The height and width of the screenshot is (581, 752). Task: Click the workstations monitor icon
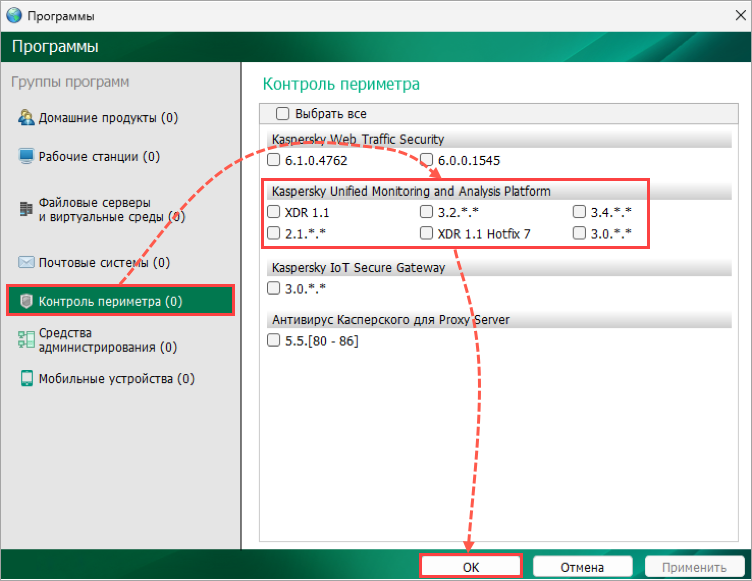pyautogui.click(x=26, y=156)
